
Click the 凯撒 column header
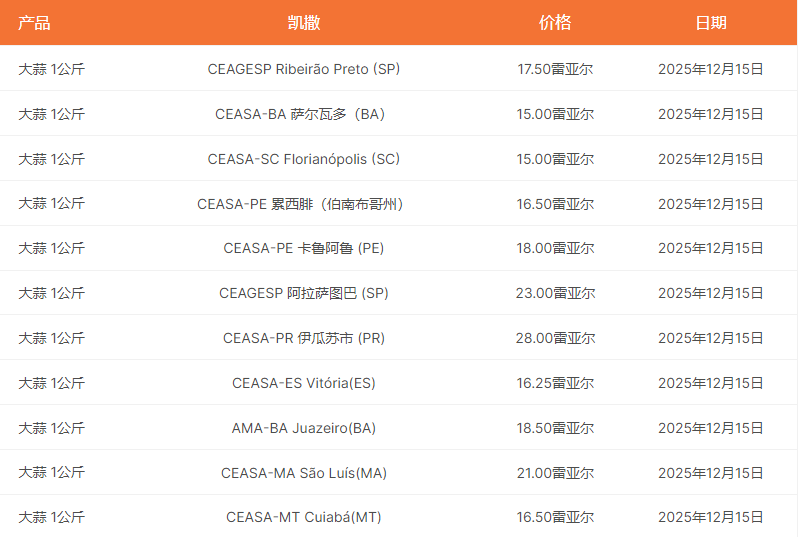click(303, 23)
